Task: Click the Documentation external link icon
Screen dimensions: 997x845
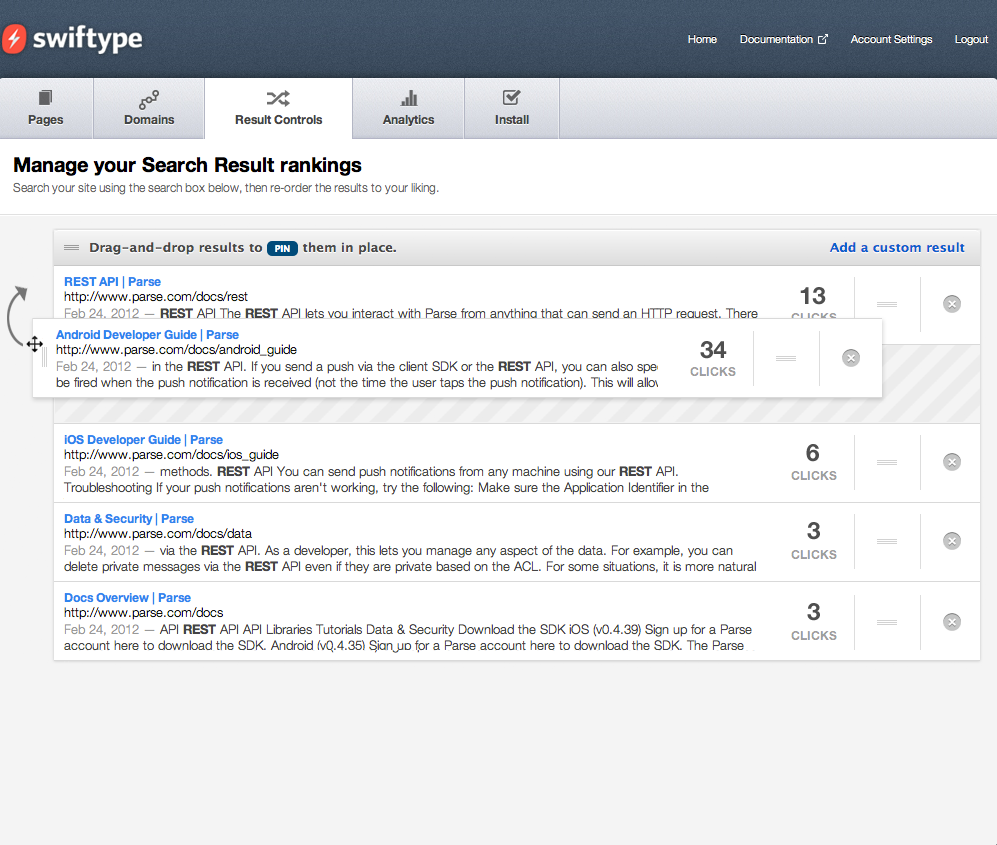Action: click(x=823, y=39)
